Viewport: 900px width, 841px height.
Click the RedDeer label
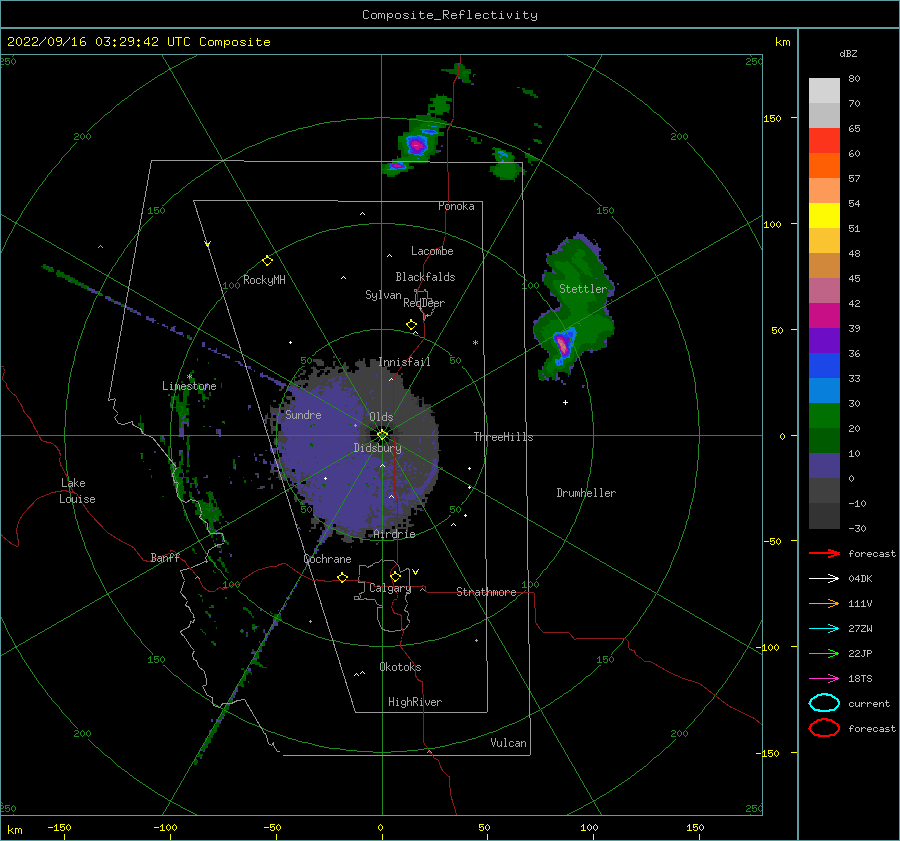424,303
